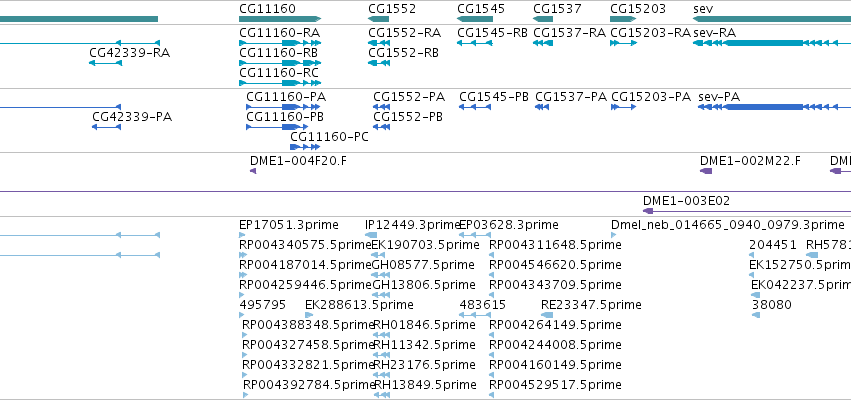Click the CG11160-PC protein label
This screenshot has width=851, height=400.
click(x=329, y=137)
